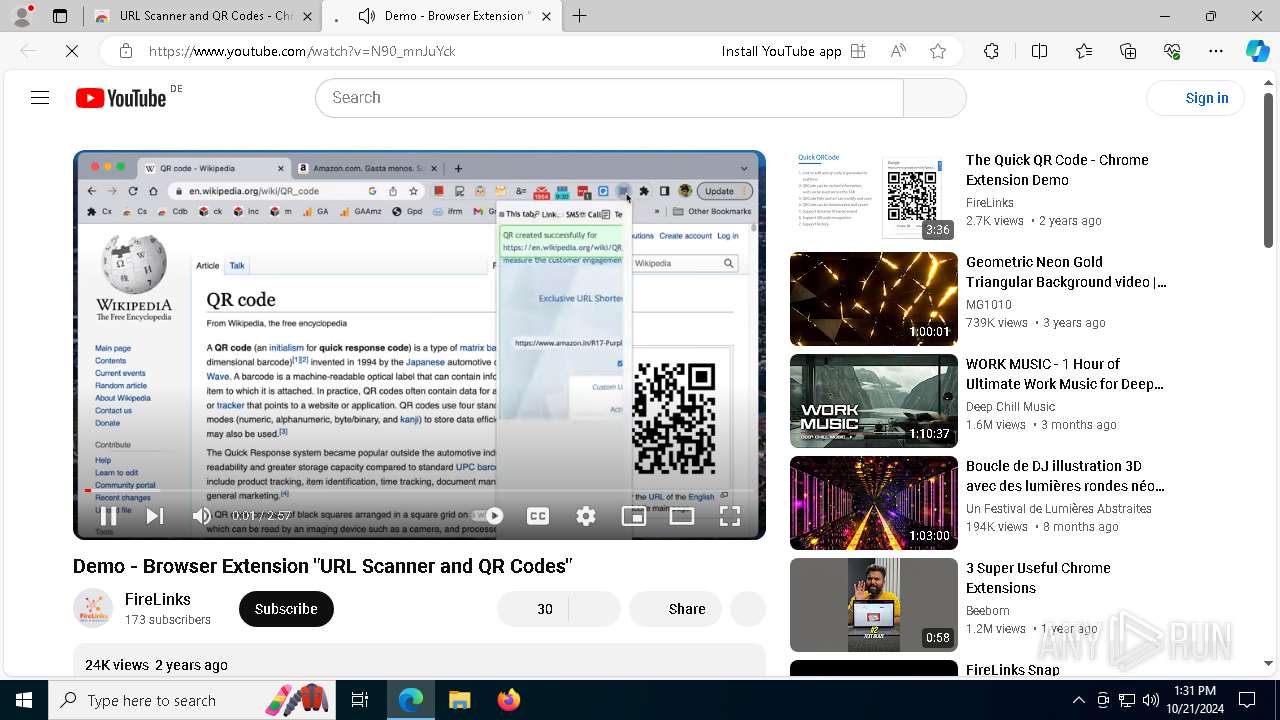Open more actions menu beside Share
The width and height of the screenshot is (1280, 720).
748,609
